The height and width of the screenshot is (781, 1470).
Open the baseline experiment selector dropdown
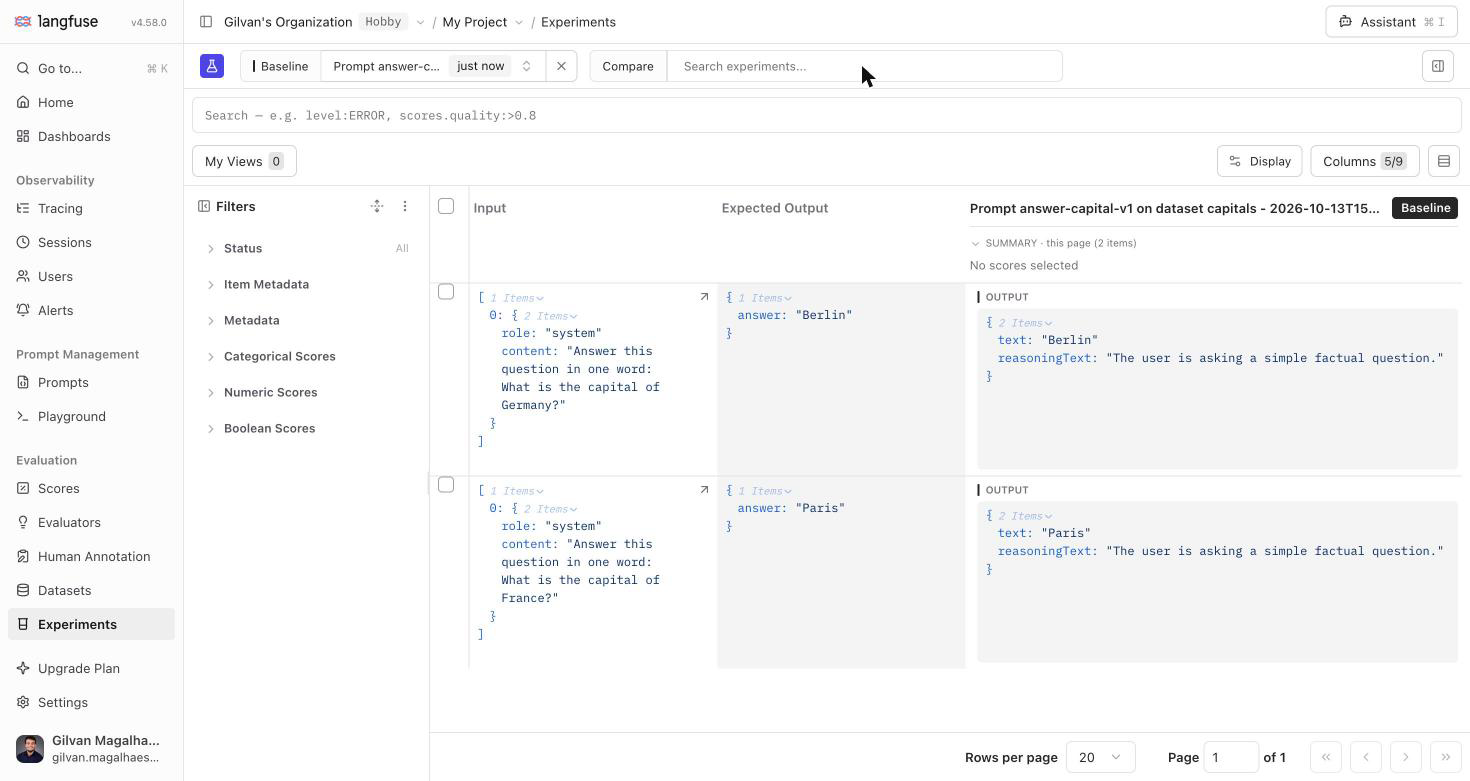[433, 66]
